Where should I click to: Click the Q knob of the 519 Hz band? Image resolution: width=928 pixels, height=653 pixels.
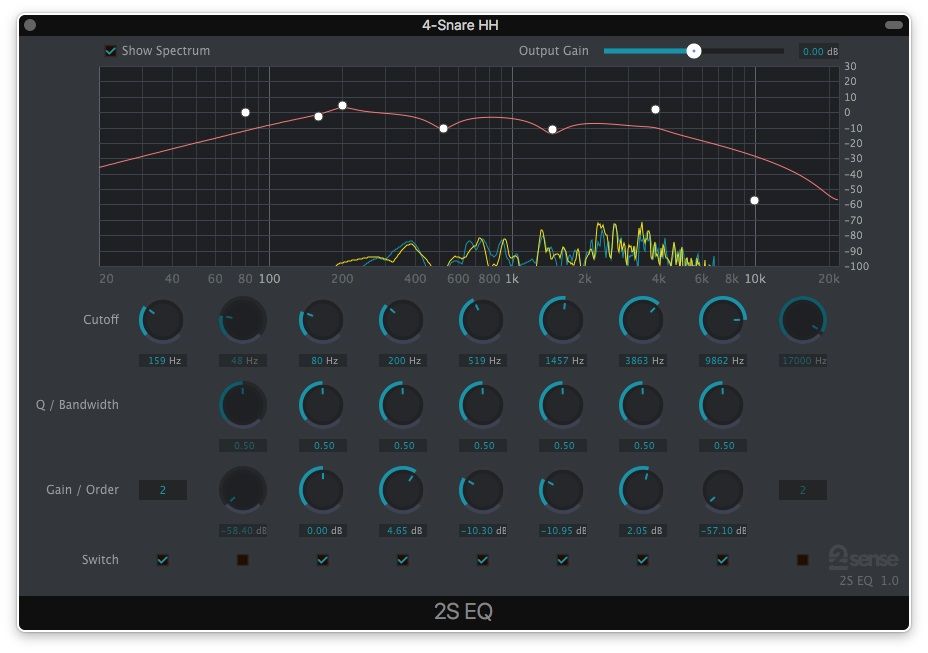click(481, 405)
